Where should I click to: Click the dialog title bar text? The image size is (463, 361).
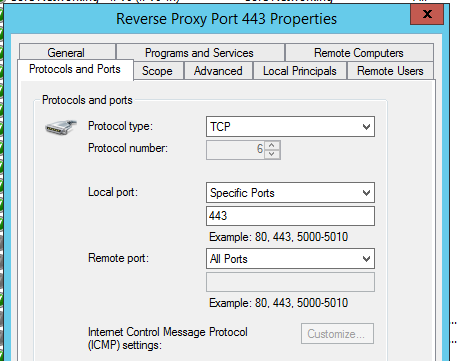point(227,19)
